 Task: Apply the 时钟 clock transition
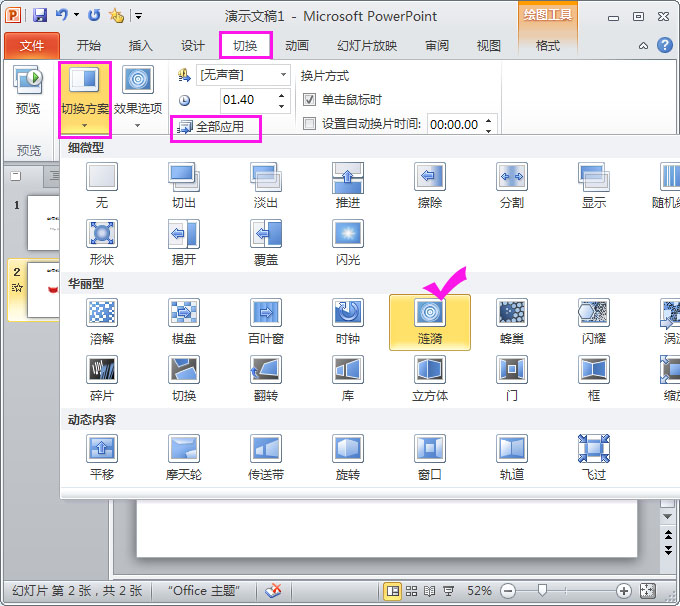tap(347, 321)
